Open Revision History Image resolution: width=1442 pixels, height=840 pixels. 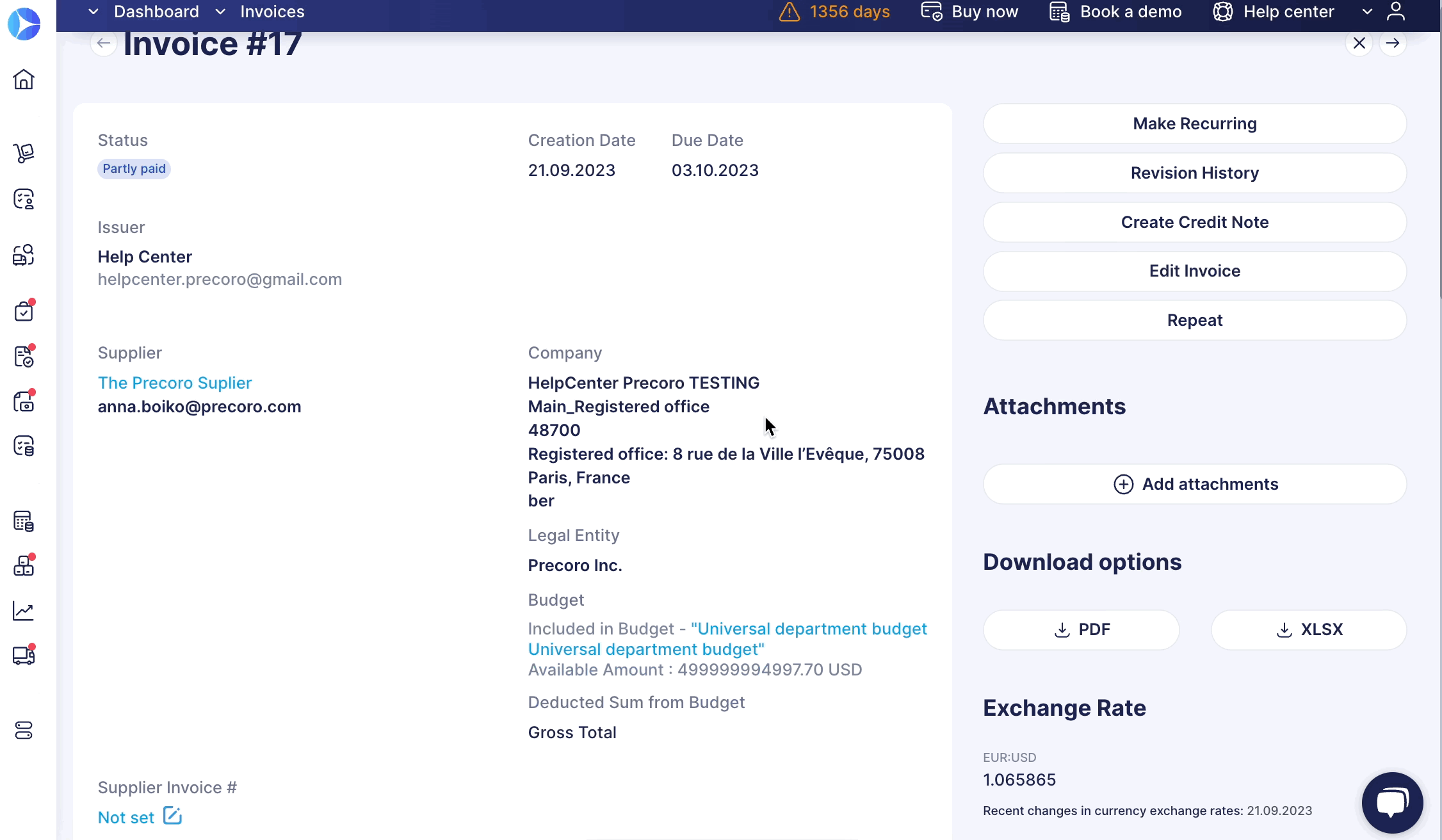click(1195, 173)
